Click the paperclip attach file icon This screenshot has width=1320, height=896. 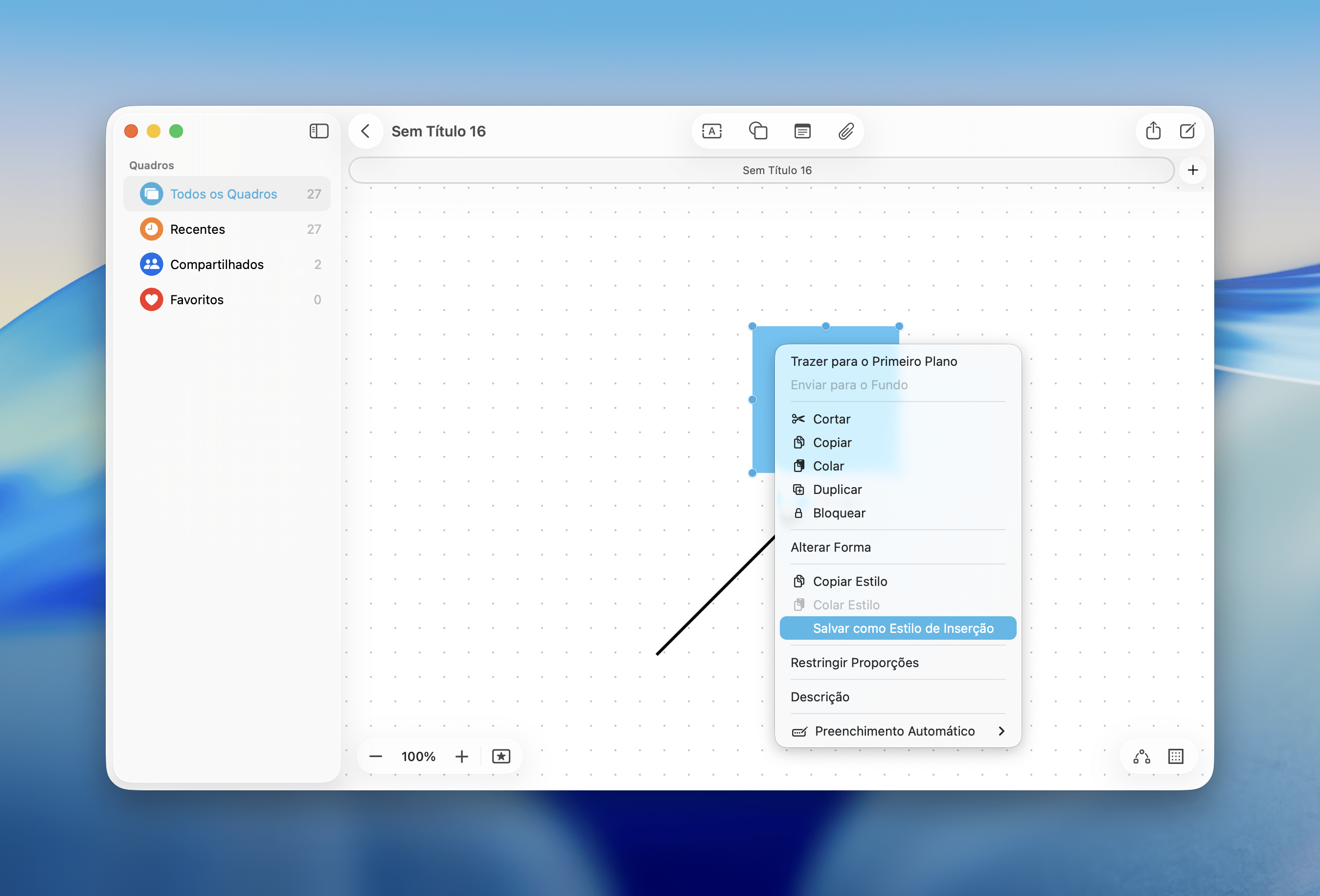coord(846,131)
